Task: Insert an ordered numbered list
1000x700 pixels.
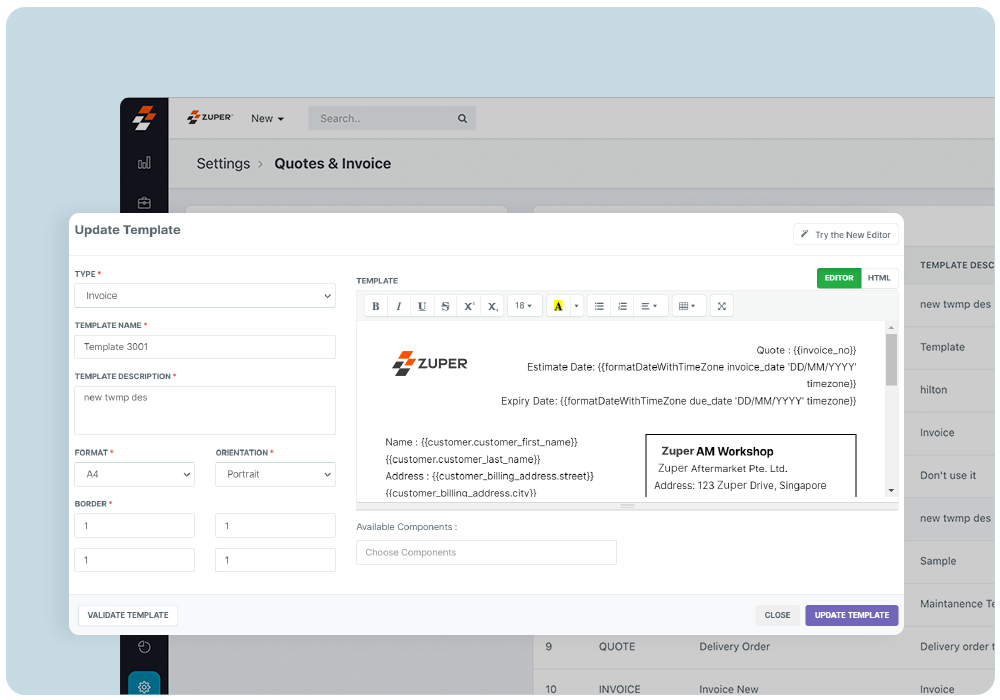Action: pos(622,306)
